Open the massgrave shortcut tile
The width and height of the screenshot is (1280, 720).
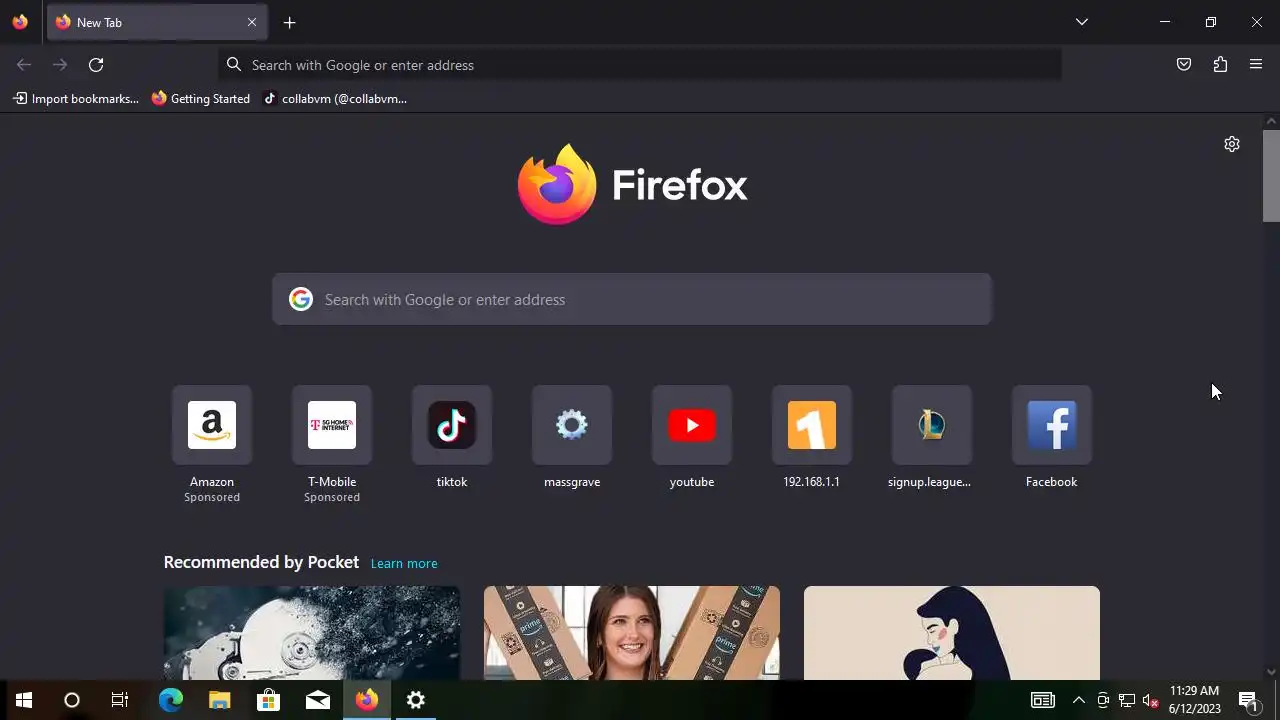[x=572, y=425]
